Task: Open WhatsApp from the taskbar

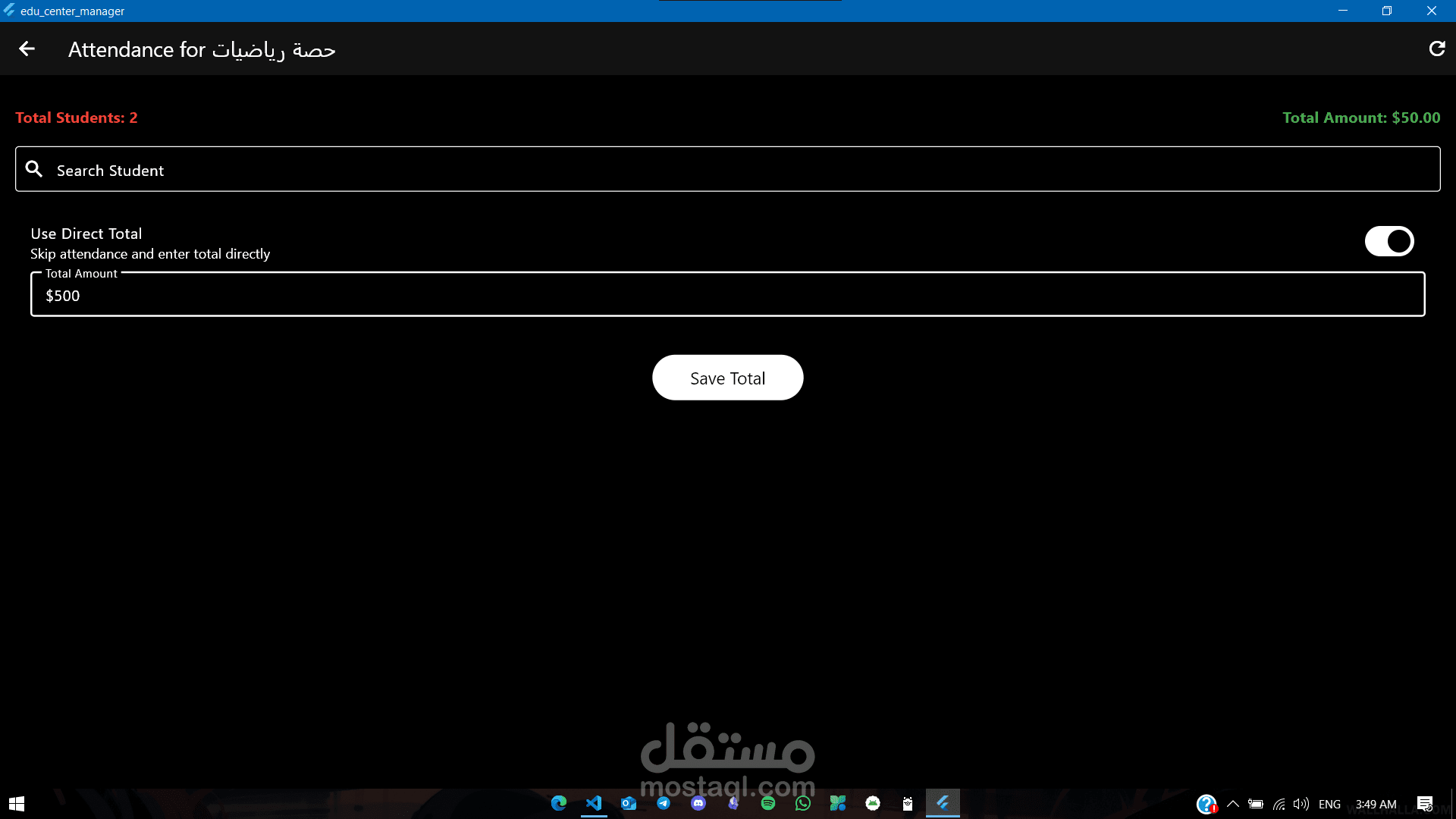Action: [x=803, y=803]
